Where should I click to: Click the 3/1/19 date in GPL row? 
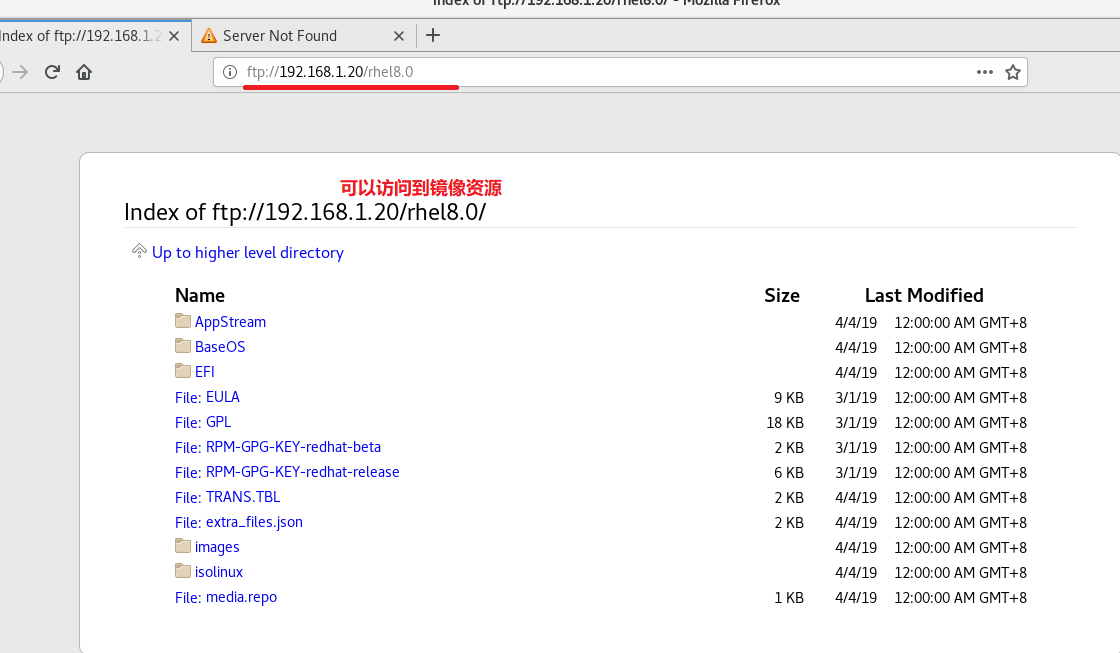pyautogui.click(x=856, y=423)
